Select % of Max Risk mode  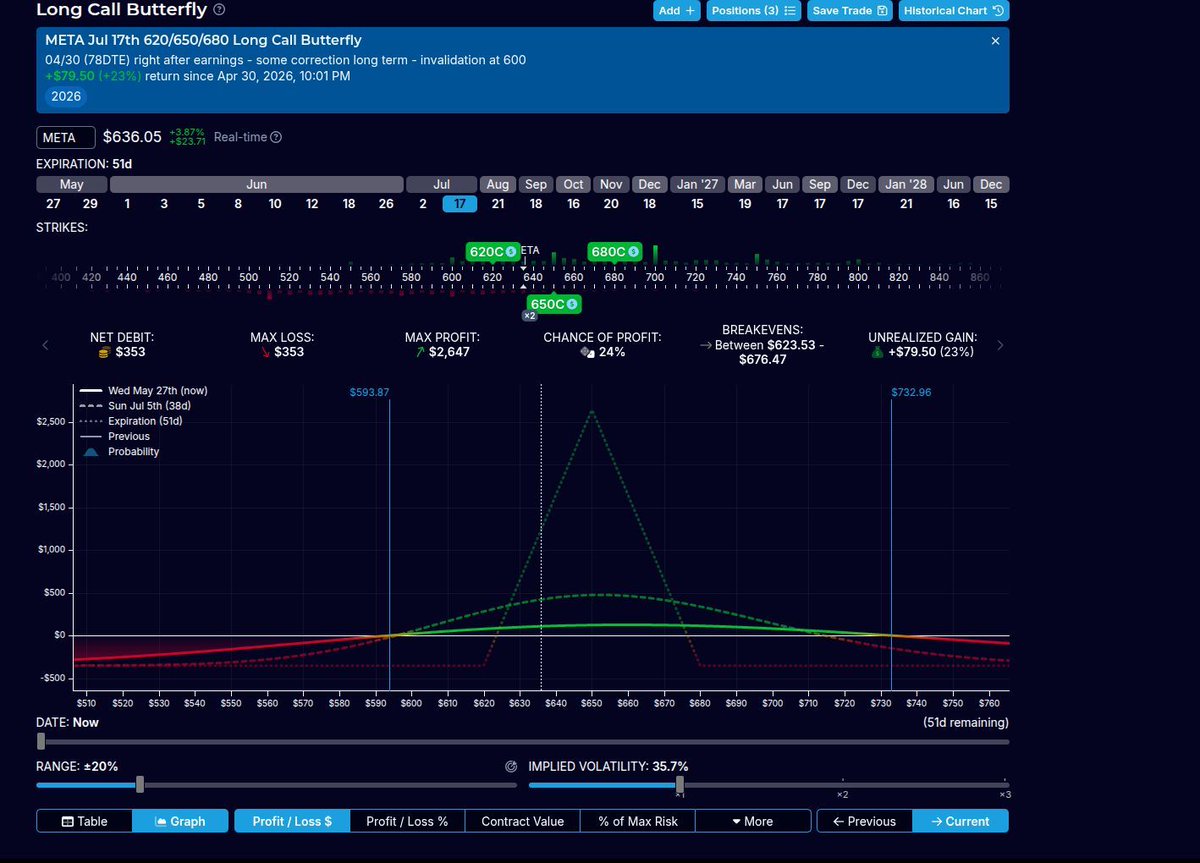click(638, 821)
